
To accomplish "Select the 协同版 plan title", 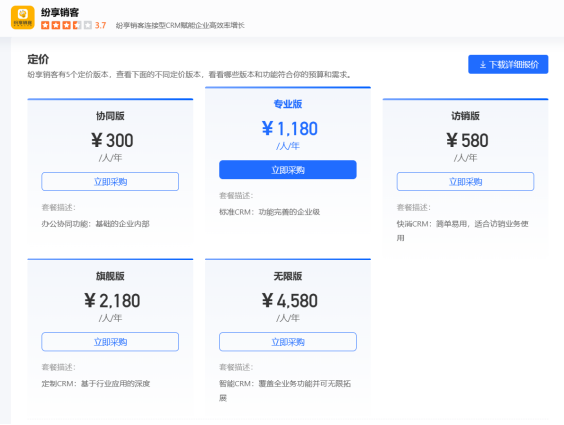I will pos(110,116).
